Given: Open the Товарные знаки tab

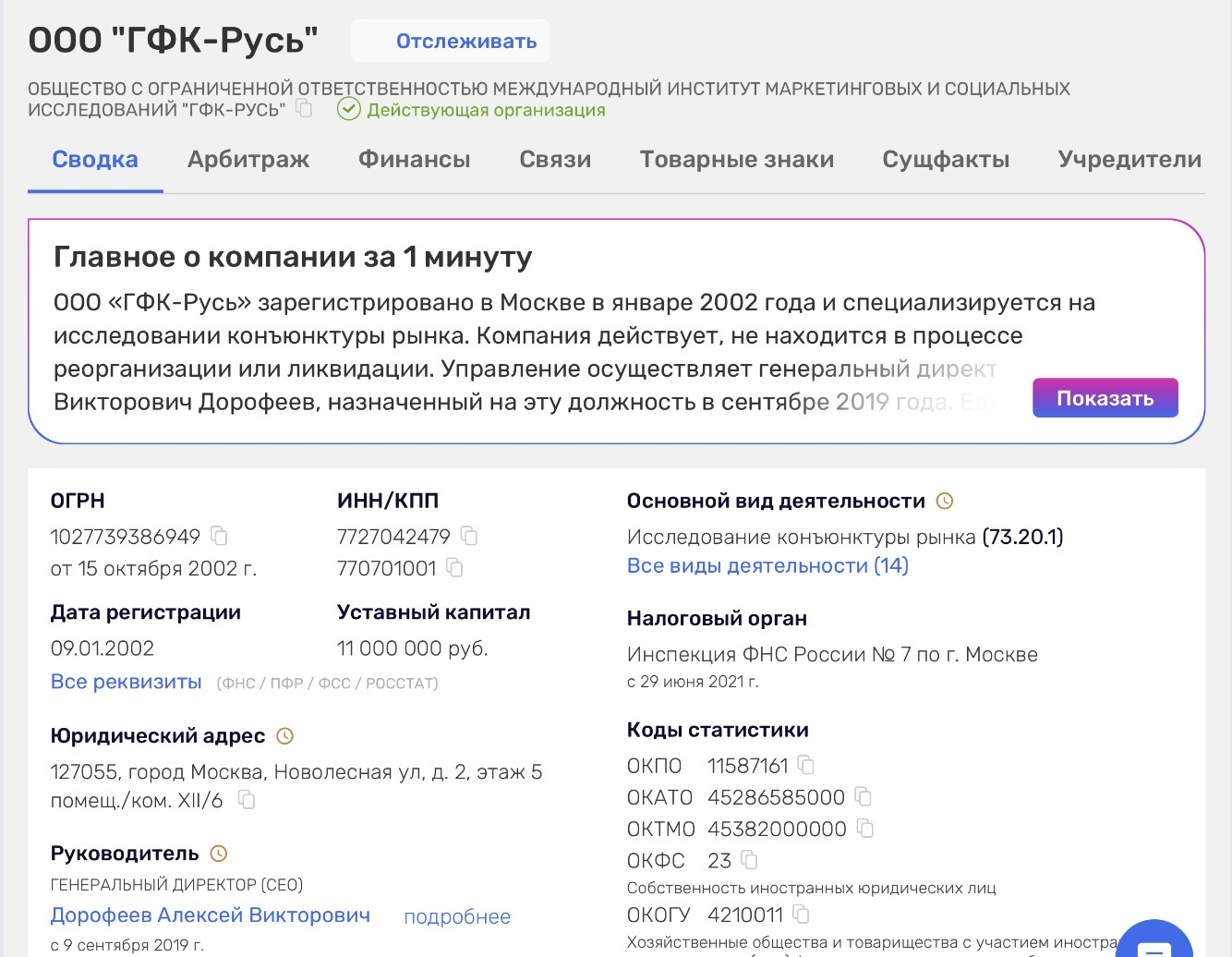Looking at the screenshot, I should (737, 160).
